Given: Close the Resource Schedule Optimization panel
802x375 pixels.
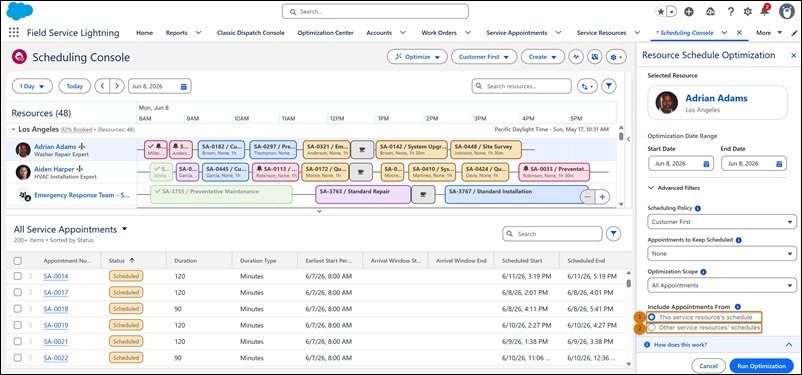Looking at the screenshot, I should 793,55.
